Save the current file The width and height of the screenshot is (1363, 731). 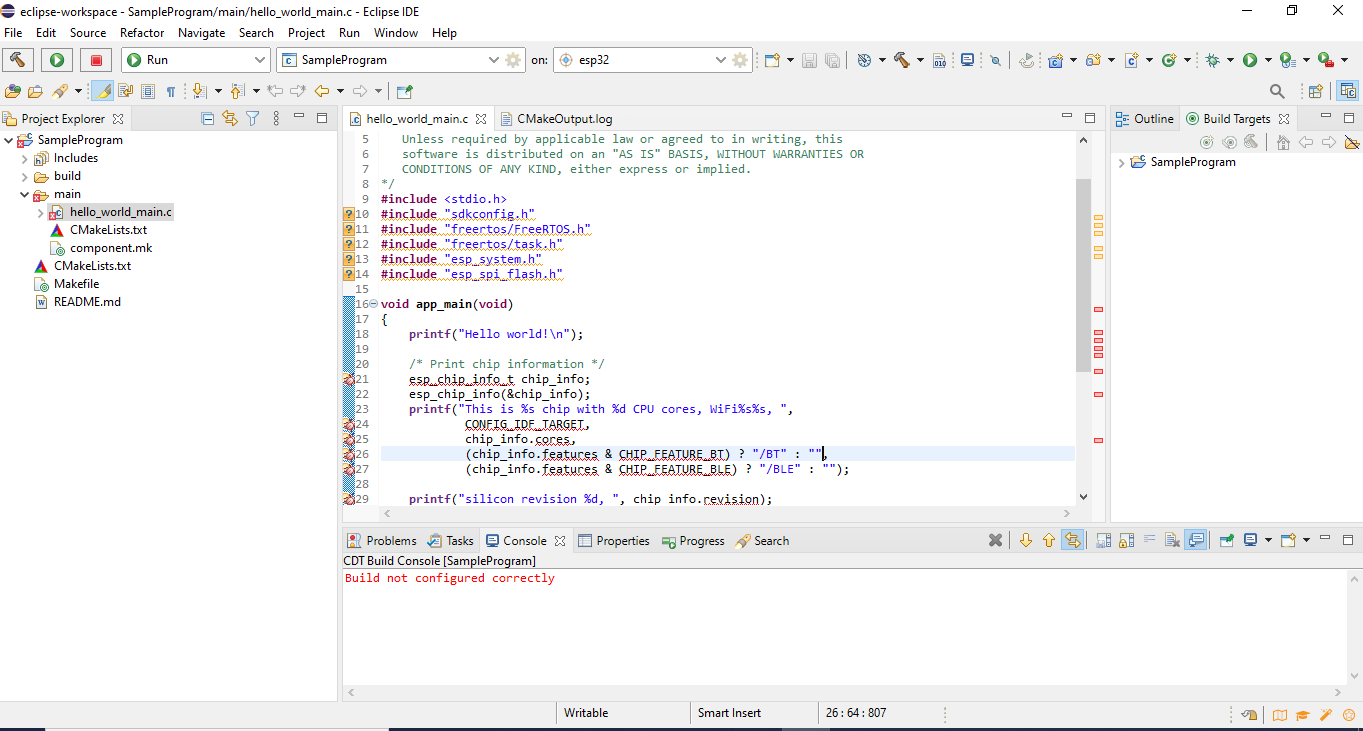tap(809, 59)
